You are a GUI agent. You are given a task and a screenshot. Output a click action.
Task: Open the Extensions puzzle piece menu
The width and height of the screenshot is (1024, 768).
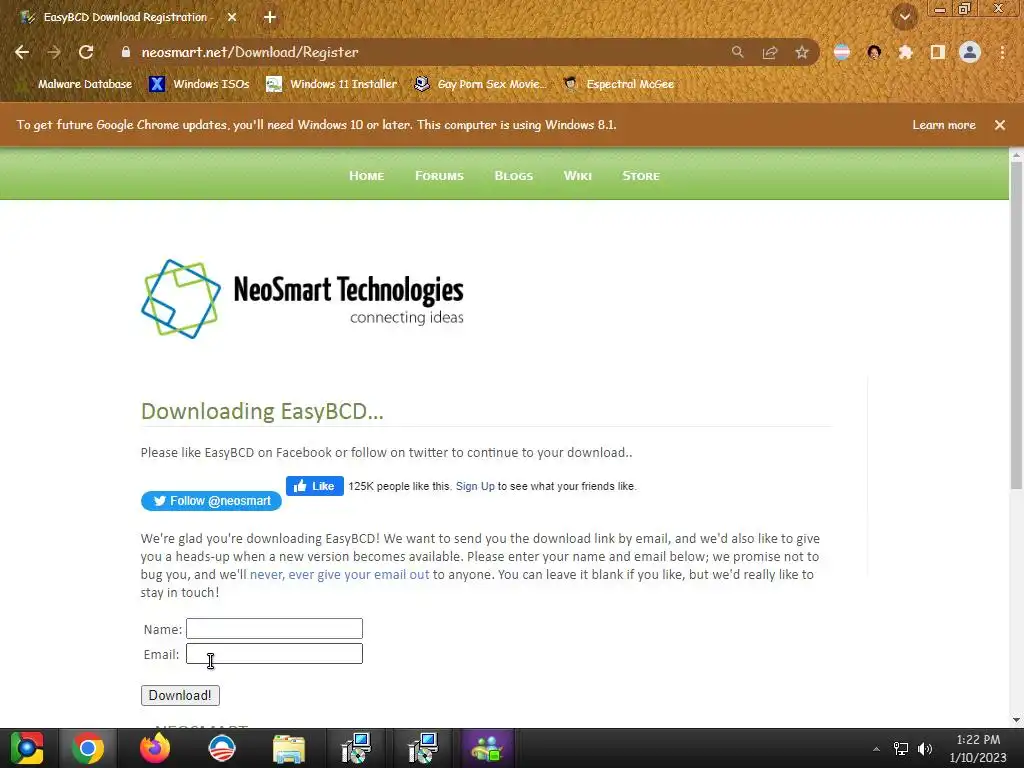coord(905,52)
